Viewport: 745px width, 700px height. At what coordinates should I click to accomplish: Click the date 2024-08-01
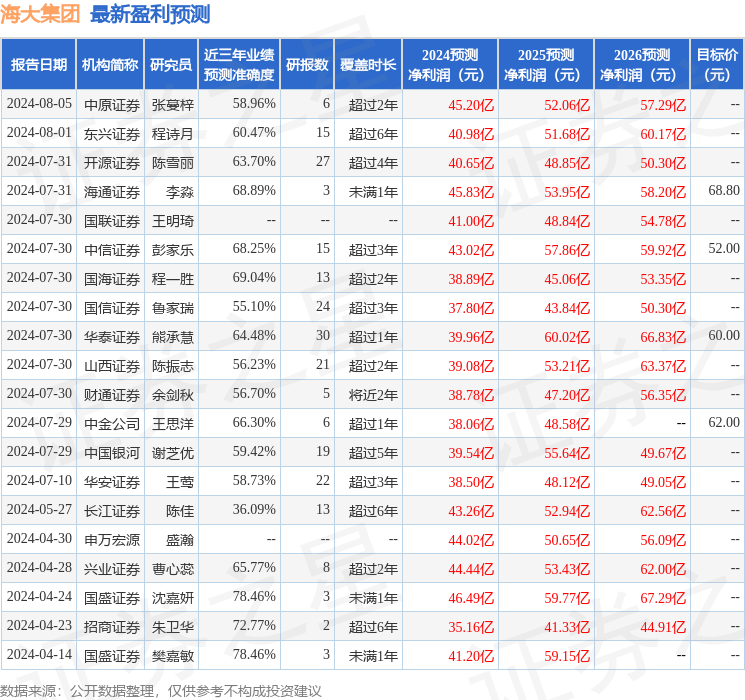pos(39,133)
